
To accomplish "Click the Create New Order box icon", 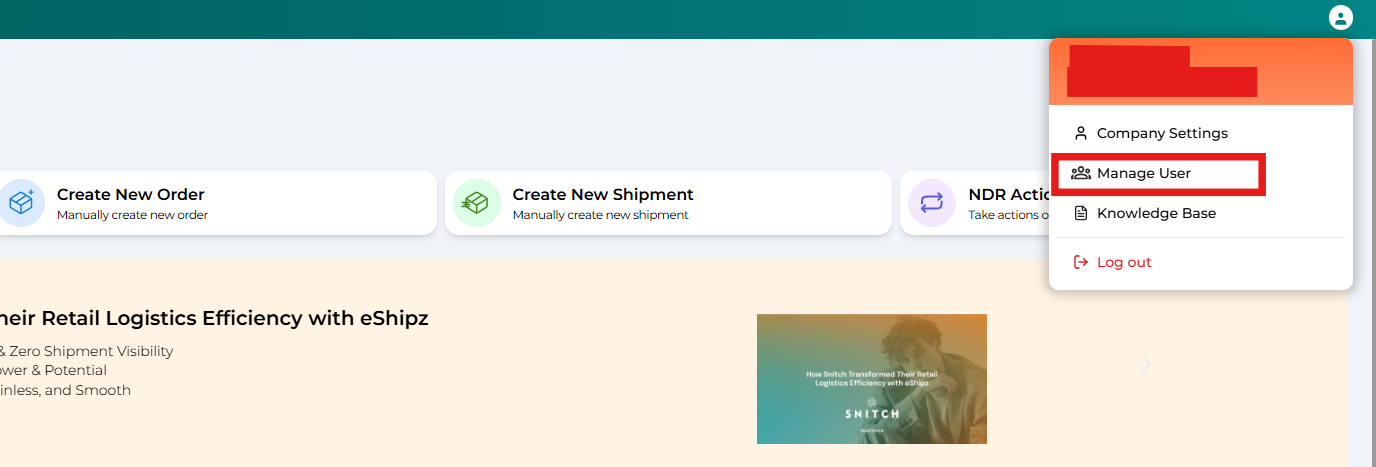I will [21, 203].
